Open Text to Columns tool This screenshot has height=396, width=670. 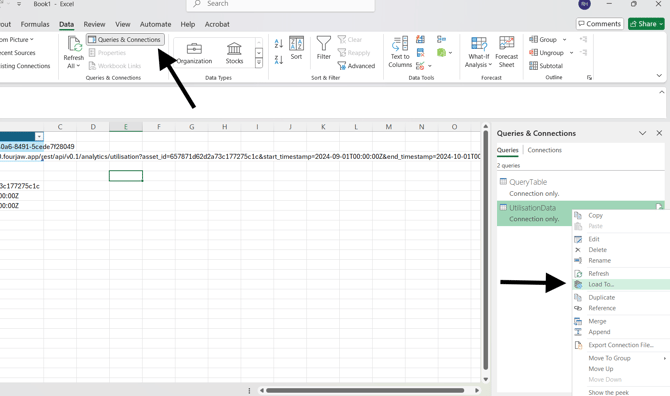(400, 43)
